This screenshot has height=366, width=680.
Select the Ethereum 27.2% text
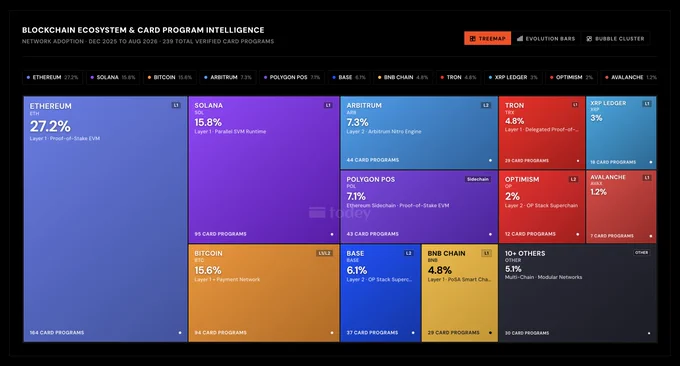tap(50, 127)
